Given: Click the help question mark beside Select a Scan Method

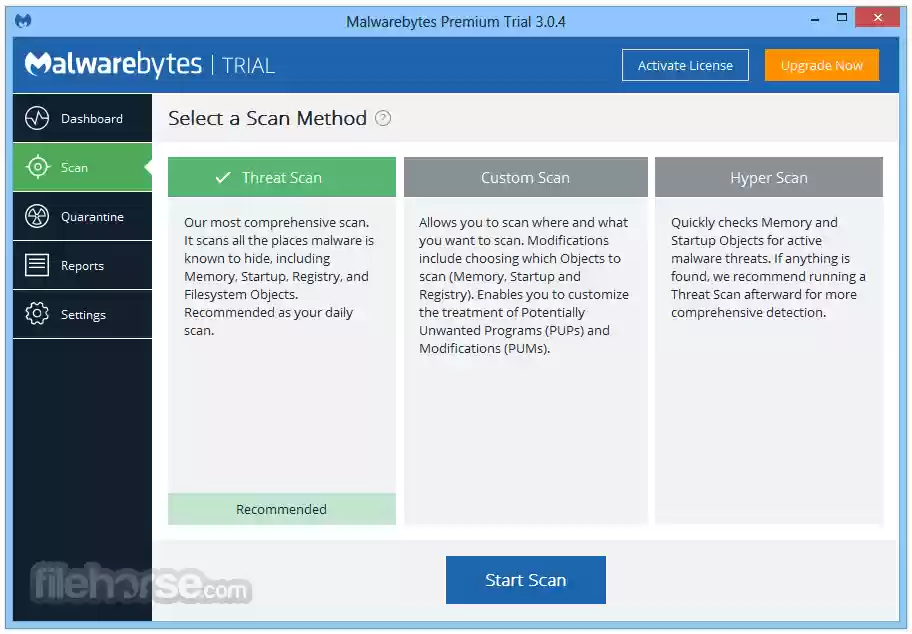Looking at the screenshot, I should (x=382, y=118).
